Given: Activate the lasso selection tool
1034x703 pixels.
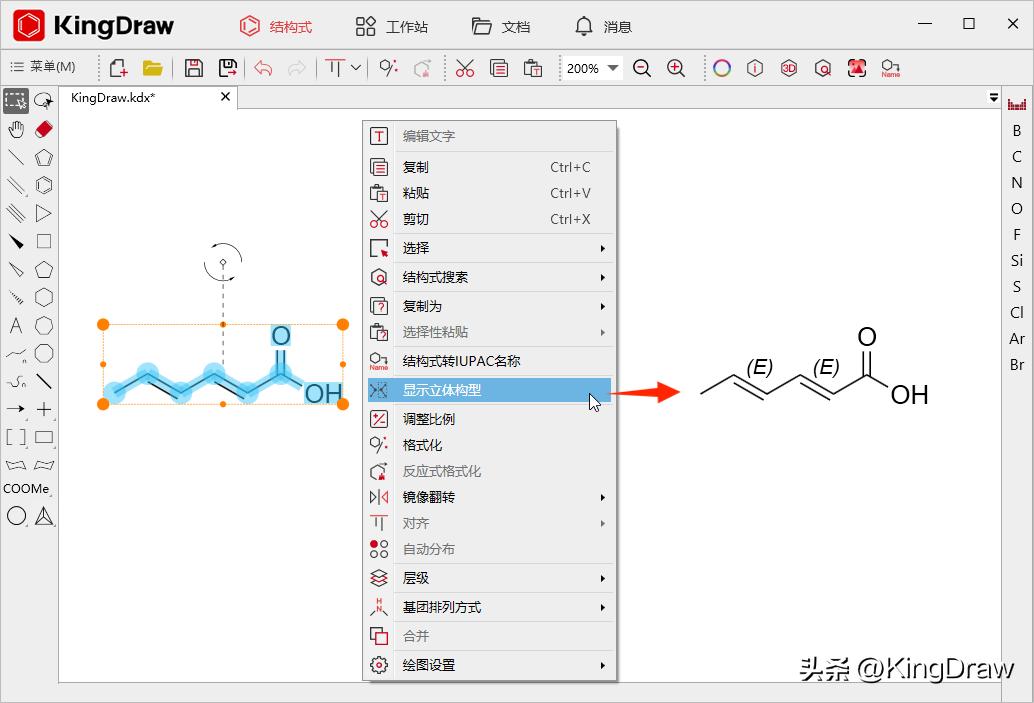Looking at the screenshot, I should [x=44, y=100].
